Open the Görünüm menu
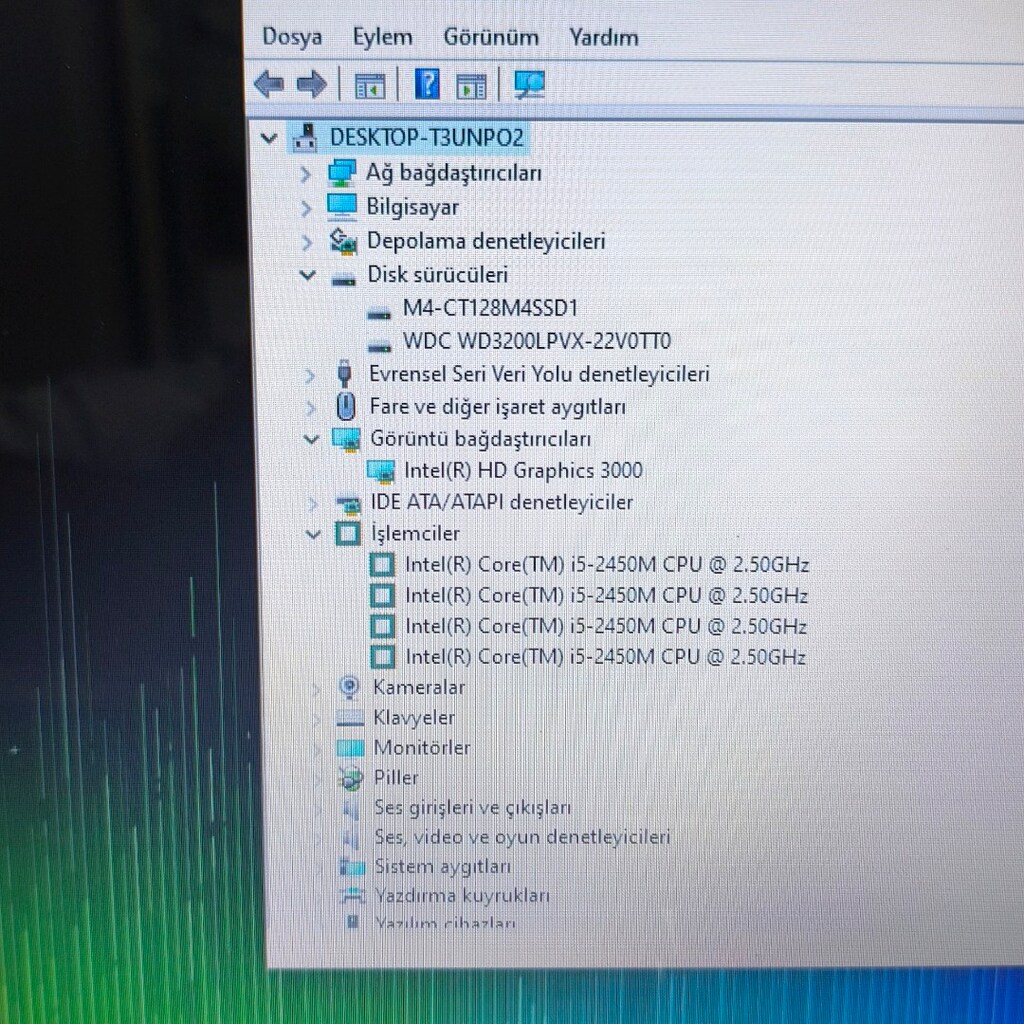Screen dimensions: 1024x1024 (x=491, y=37)
